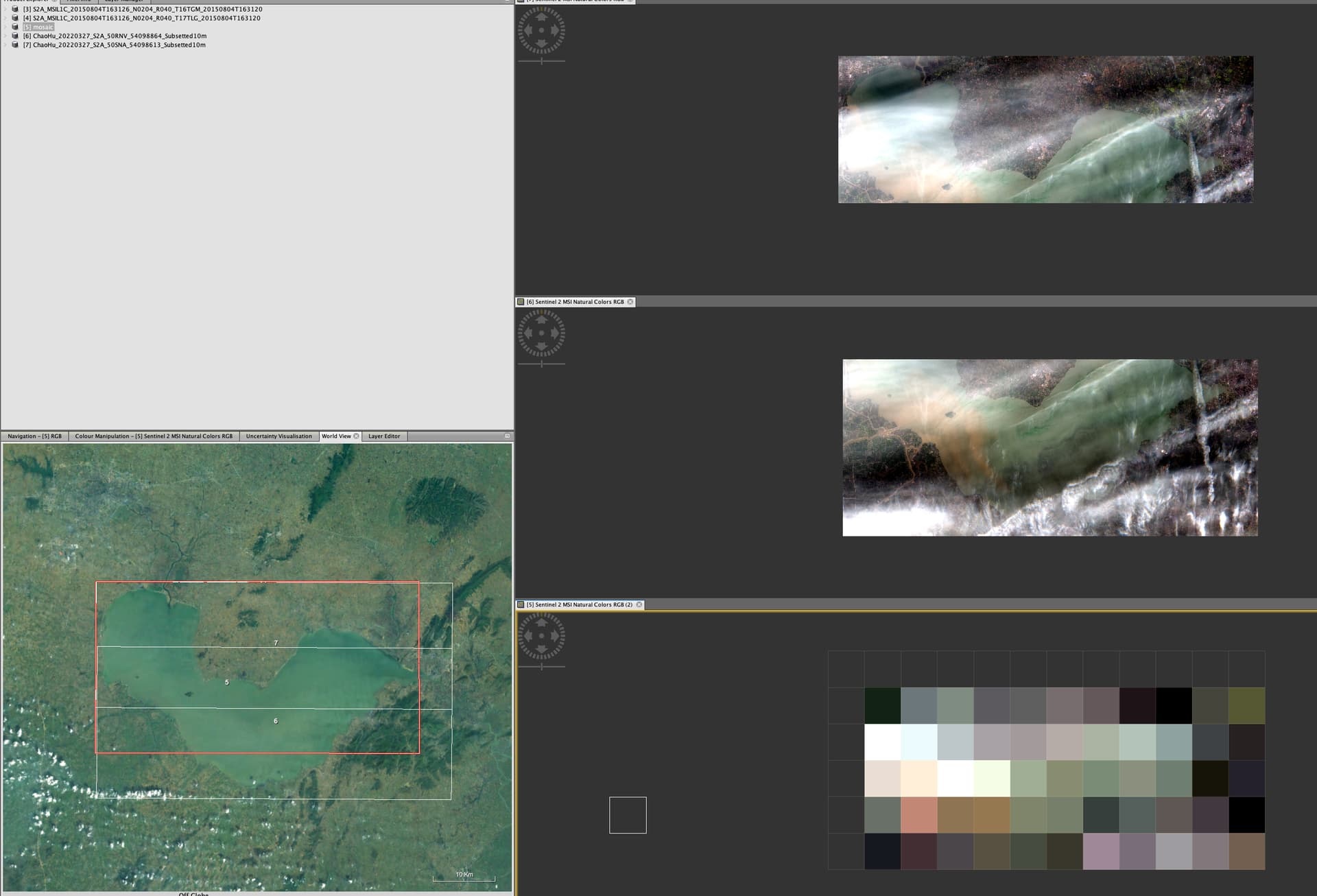Close the [6] Sentinel 2 MSI view tab
This screenshot has height=896, width=1317.
tap(630, 302)
